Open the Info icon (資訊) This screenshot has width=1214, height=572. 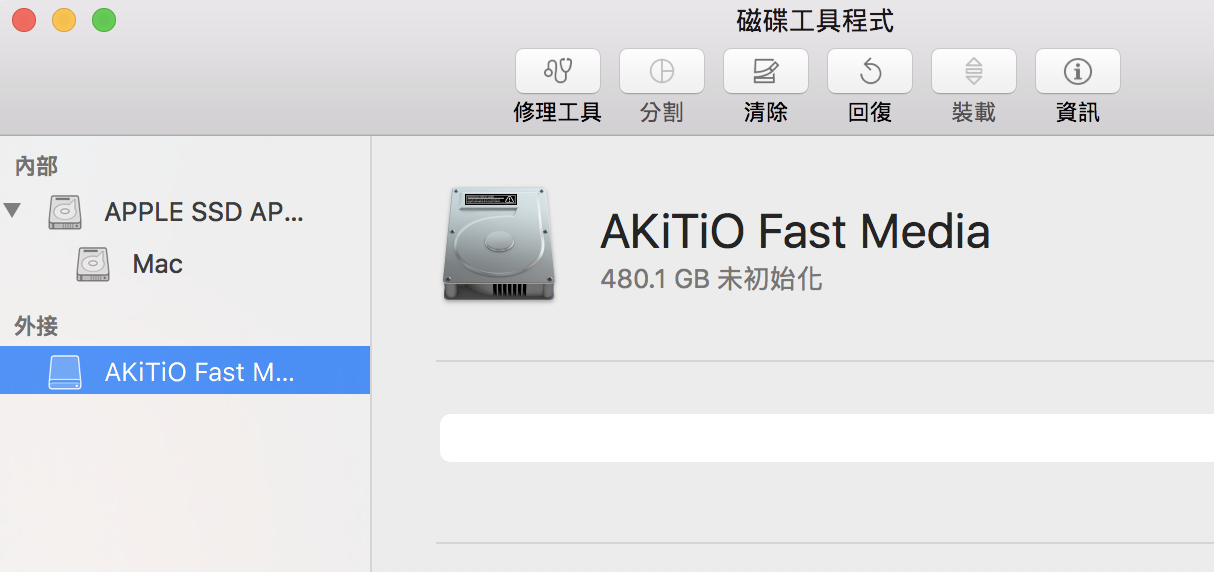(1077, 71)
